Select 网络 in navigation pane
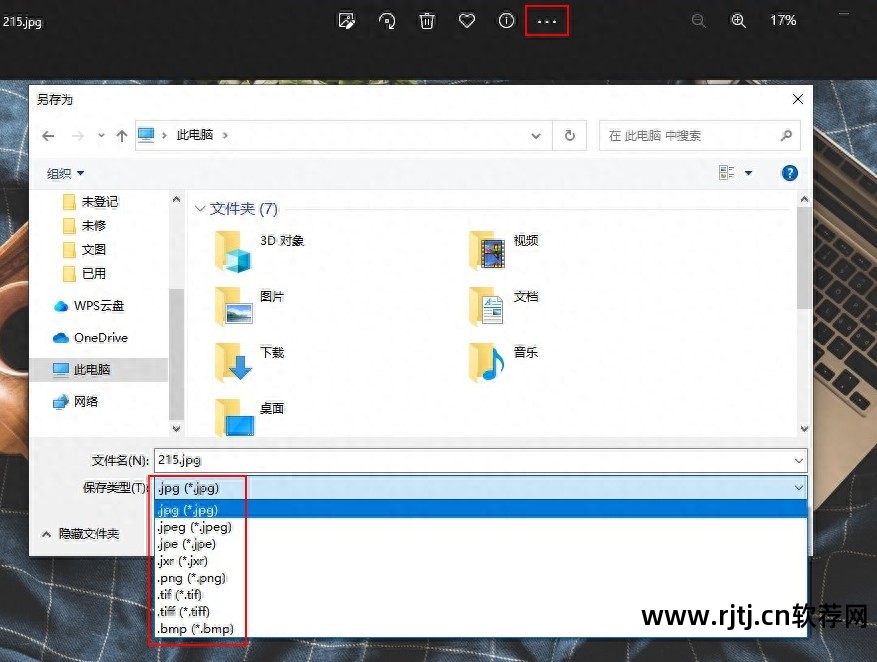The height and width of the screenshot is (662, 877). (x=75, y=401)
